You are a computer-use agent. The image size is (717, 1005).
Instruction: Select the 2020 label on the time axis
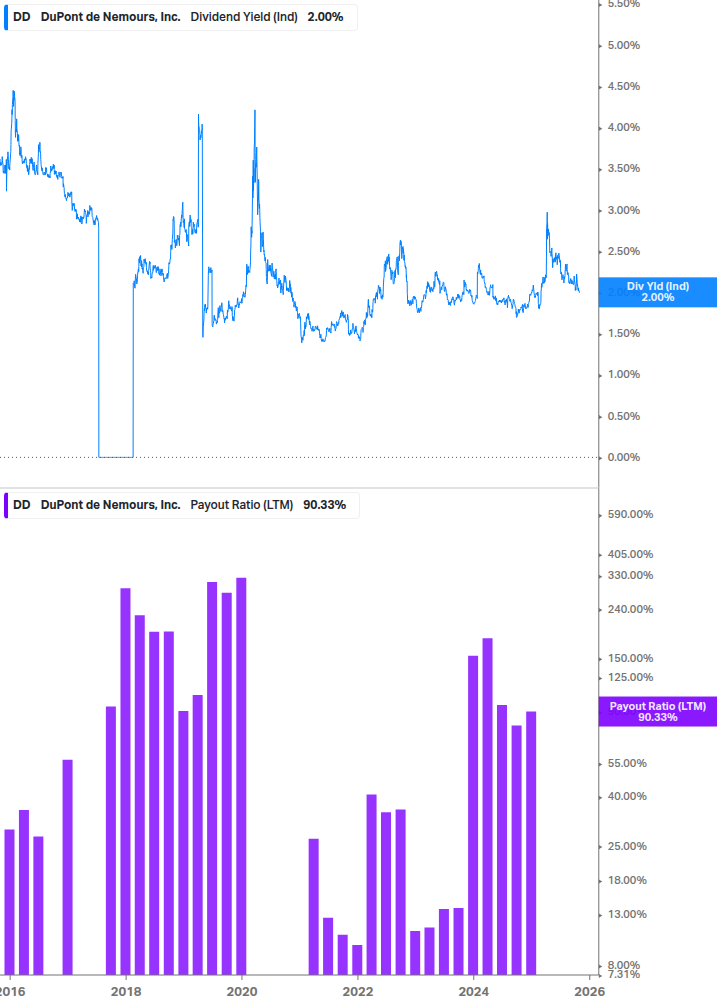(x=241, y=991)
